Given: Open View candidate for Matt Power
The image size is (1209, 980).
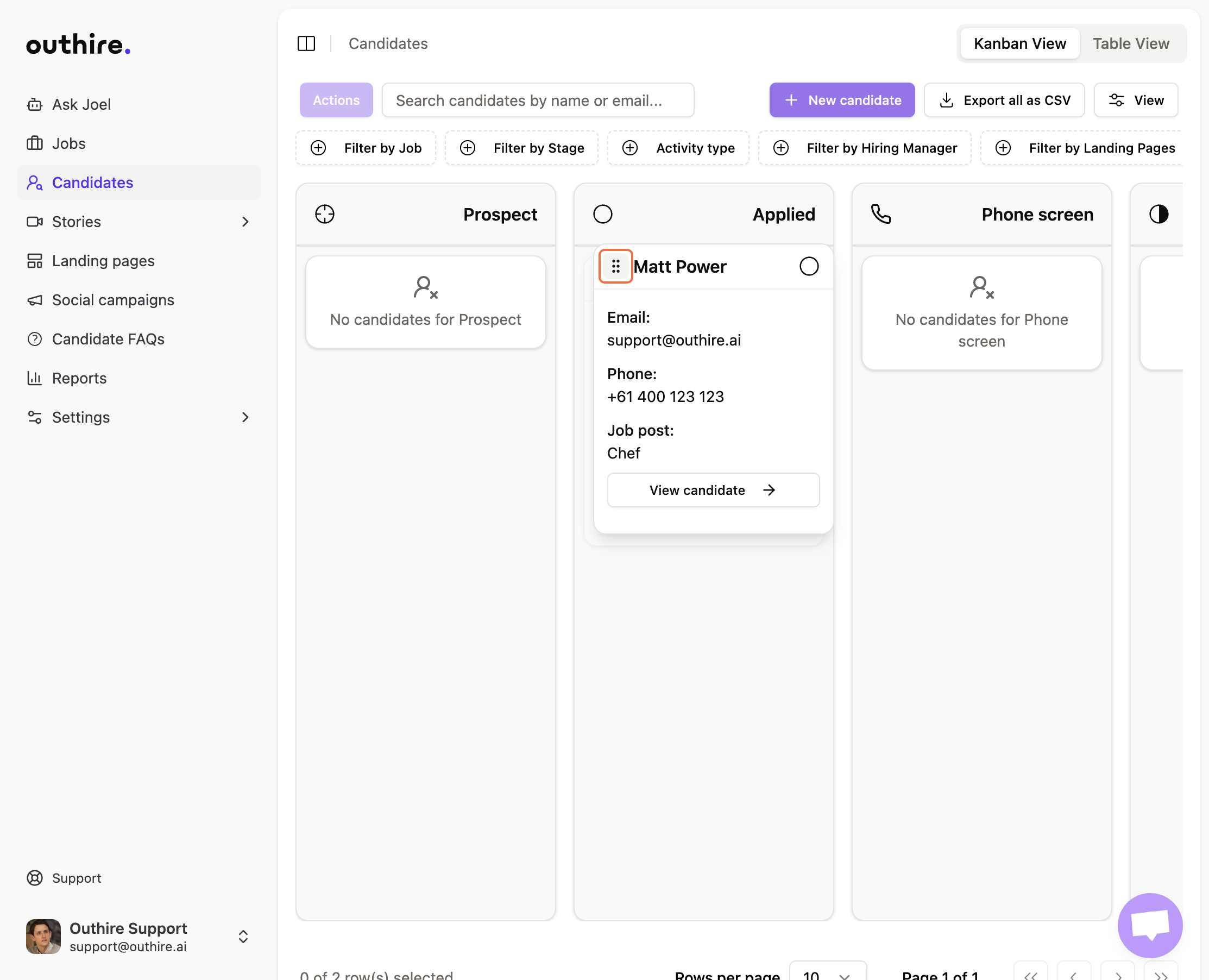Looking at the screenshot, I should coord(713,490).
